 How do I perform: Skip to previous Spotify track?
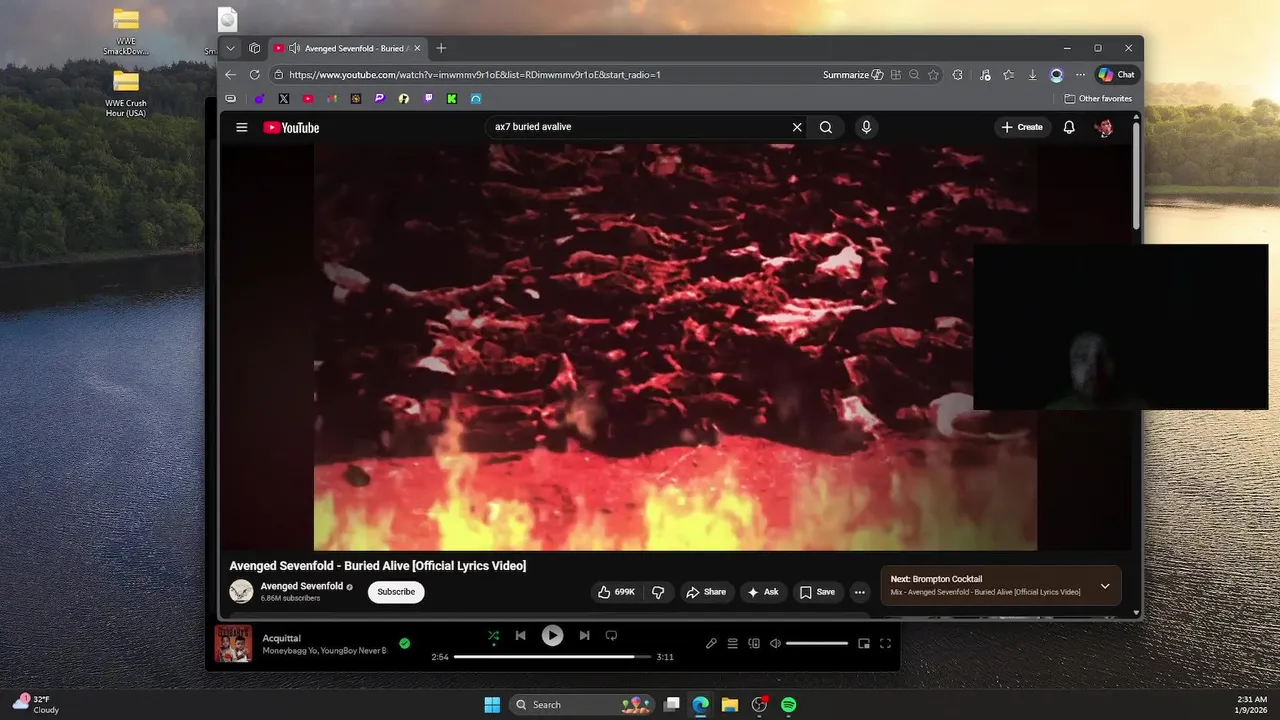[521, 635]
